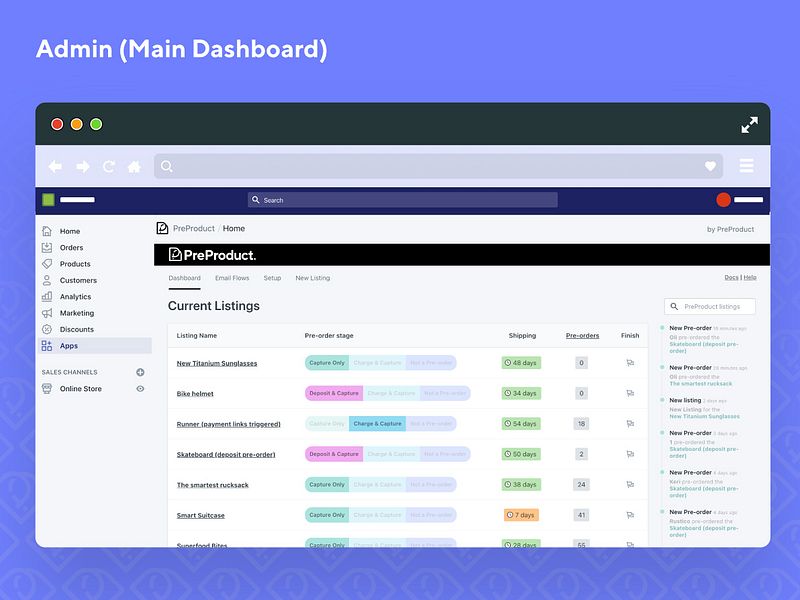Click Deposit & Capture stage for Skateboard
Viewport: 800px width, 600px height.
pyautogui.click(x=334, y=454)
